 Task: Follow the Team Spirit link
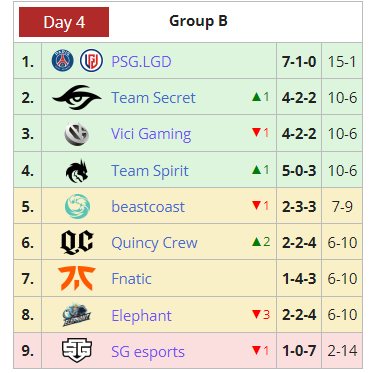tap(150, 171)
